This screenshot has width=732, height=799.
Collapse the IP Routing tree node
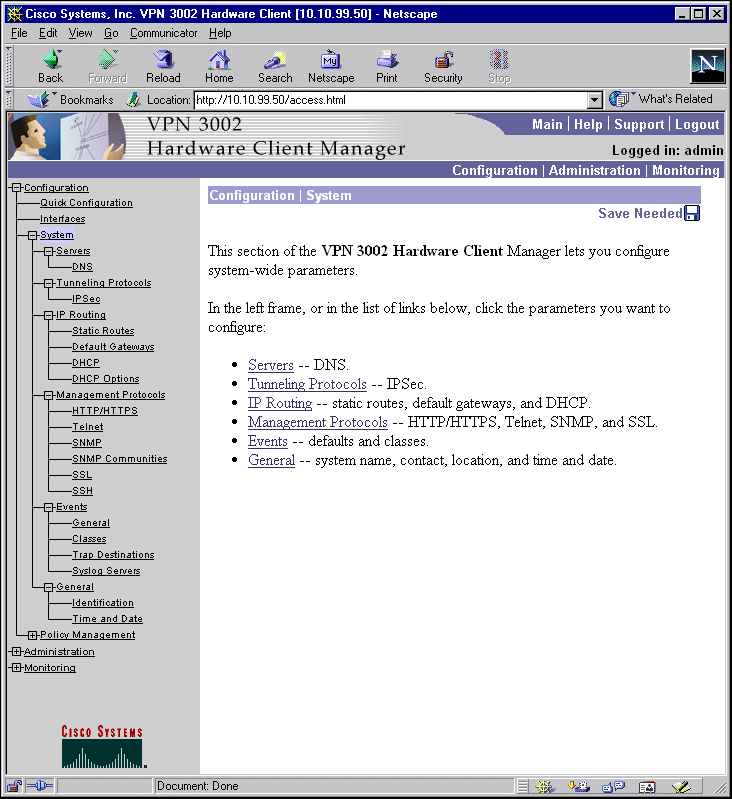click(x=49, y=315)
